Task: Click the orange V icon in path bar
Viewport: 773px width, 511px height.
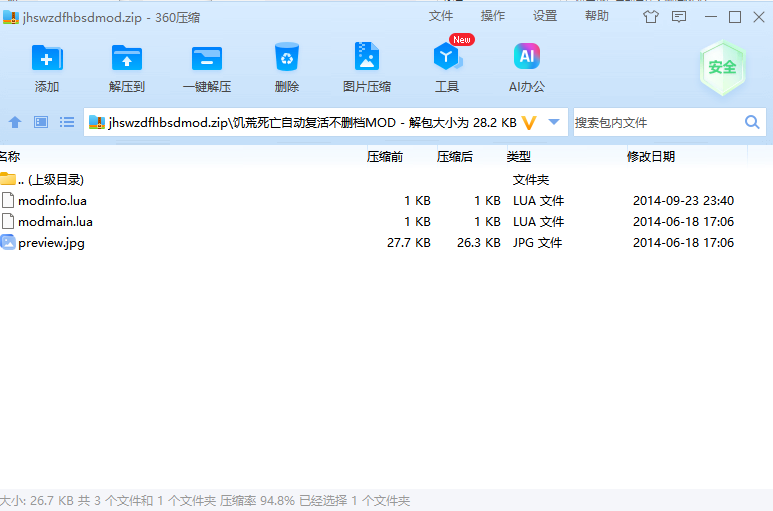Action: pos(528,123)
